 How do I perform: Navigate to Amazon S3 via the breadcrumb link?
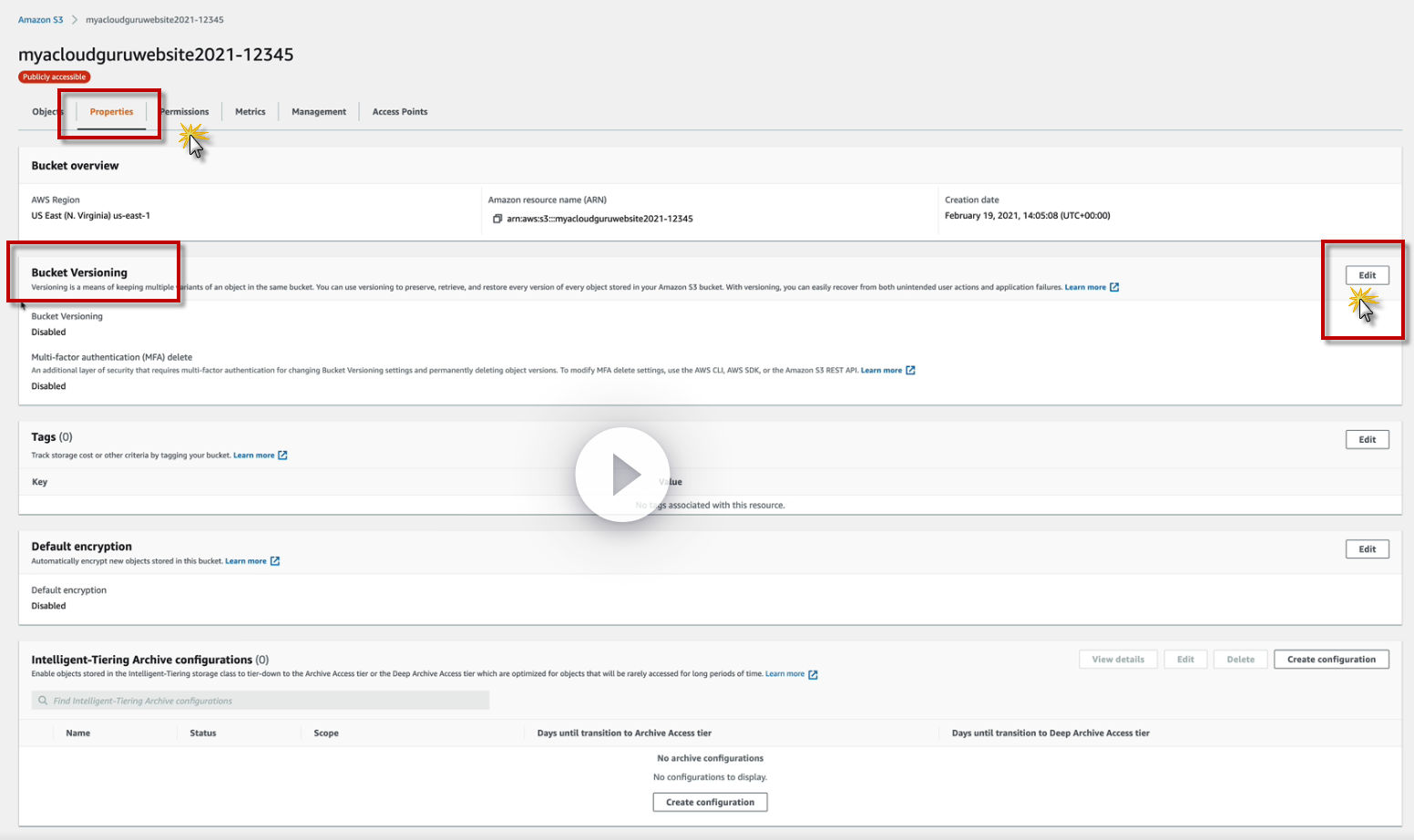(x=41, y=19)
